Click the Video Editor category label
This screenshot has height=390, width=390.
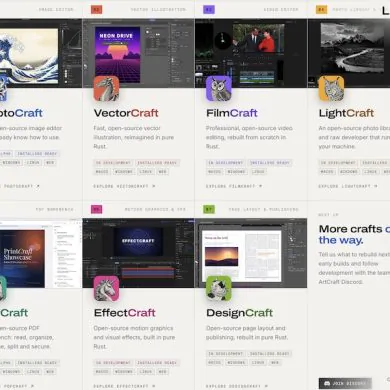click(x=281, y=10)
